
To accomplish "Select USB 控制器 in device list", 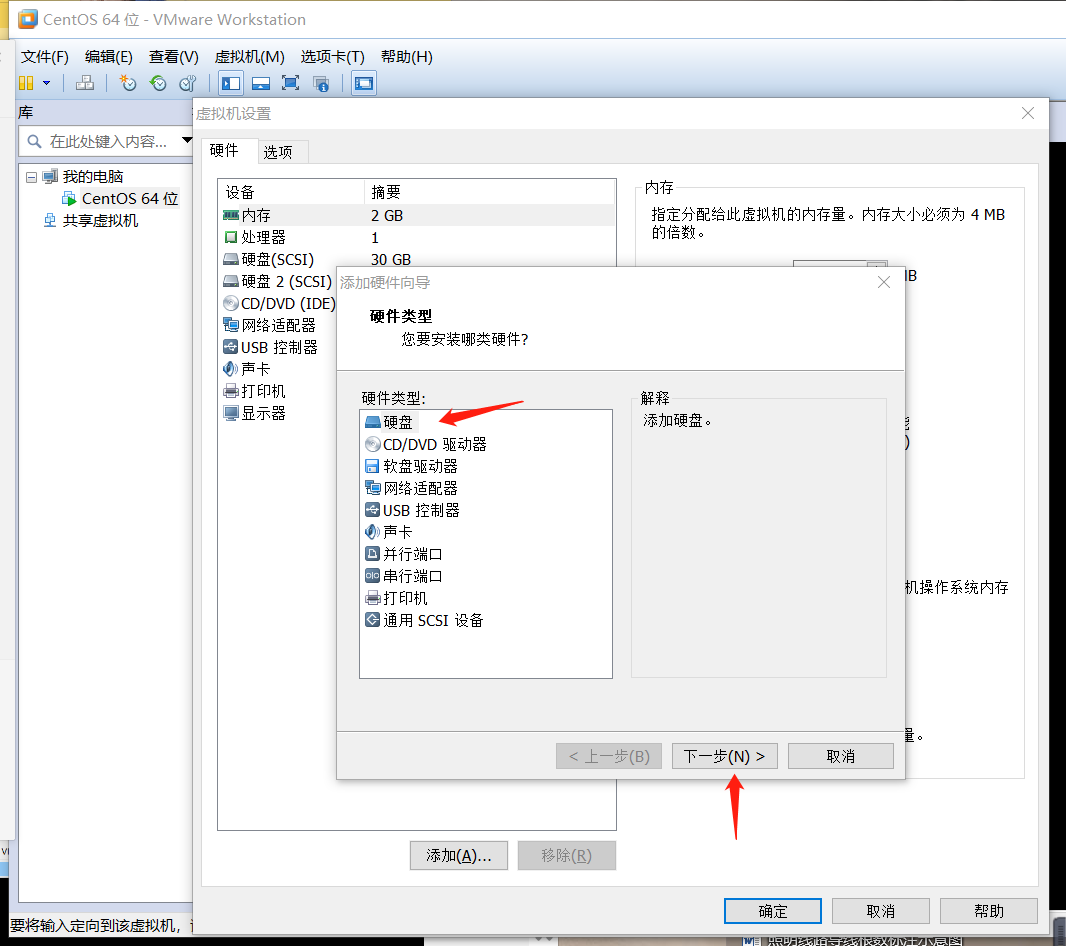I will click(271, 348).
